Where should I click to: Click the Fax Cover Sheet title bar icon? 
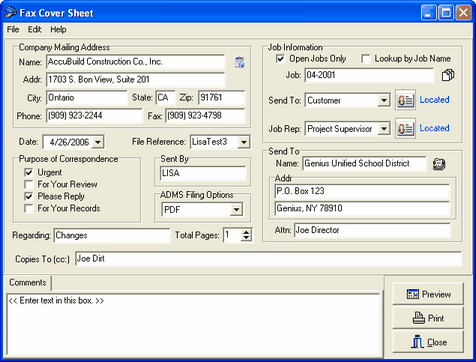click(10, 13)
